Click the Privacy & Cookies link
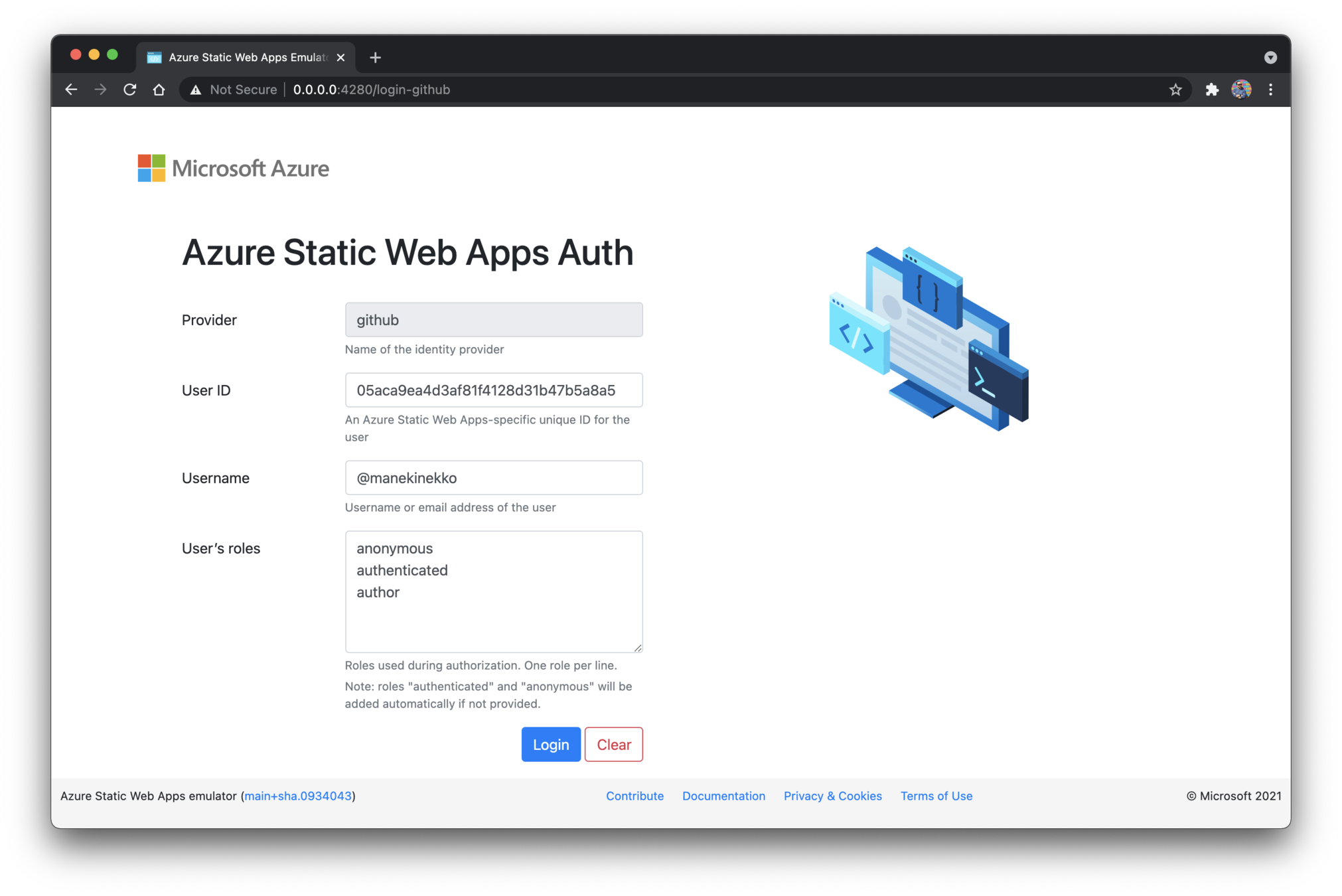1342x896 pixels. click(832, 796)
